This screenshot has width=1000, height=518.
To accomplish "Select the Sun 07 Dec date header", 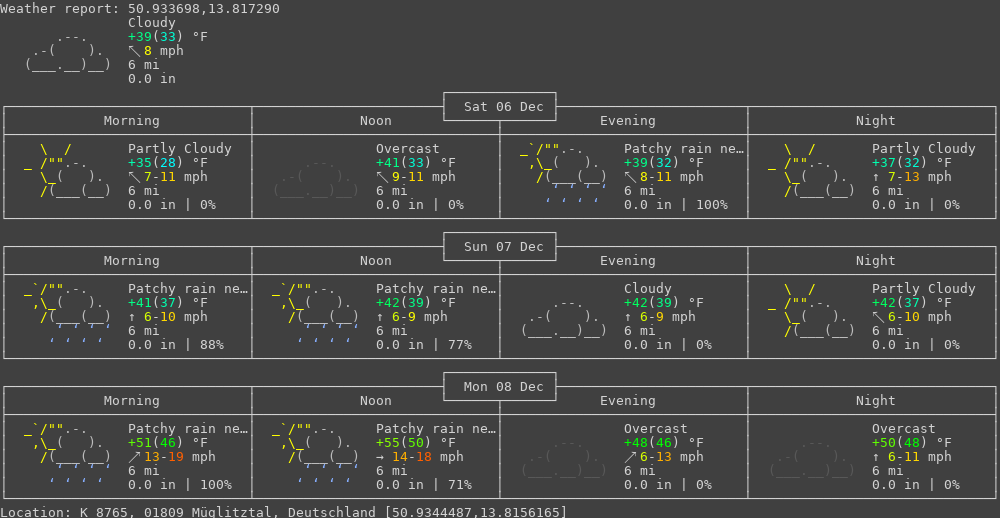I will coord(500,247).
